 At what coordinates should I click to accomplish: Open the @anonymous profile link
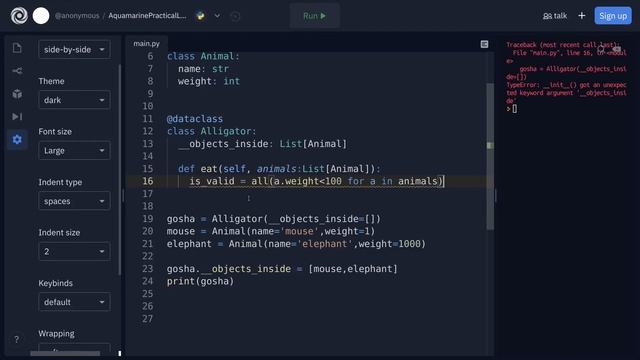77,16
